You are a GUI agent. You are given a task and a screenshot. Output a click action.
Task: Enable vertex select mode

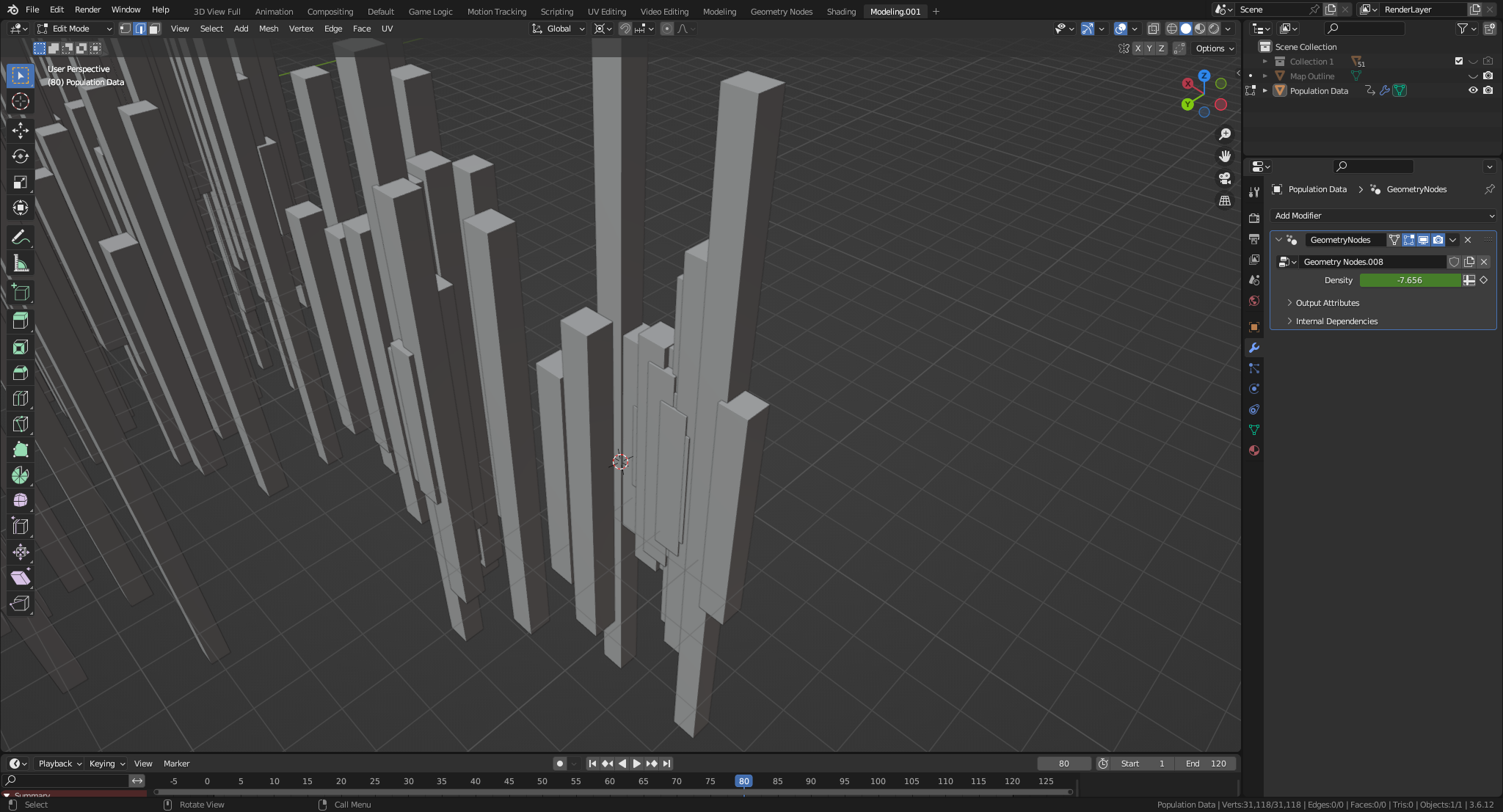[125, 29]
